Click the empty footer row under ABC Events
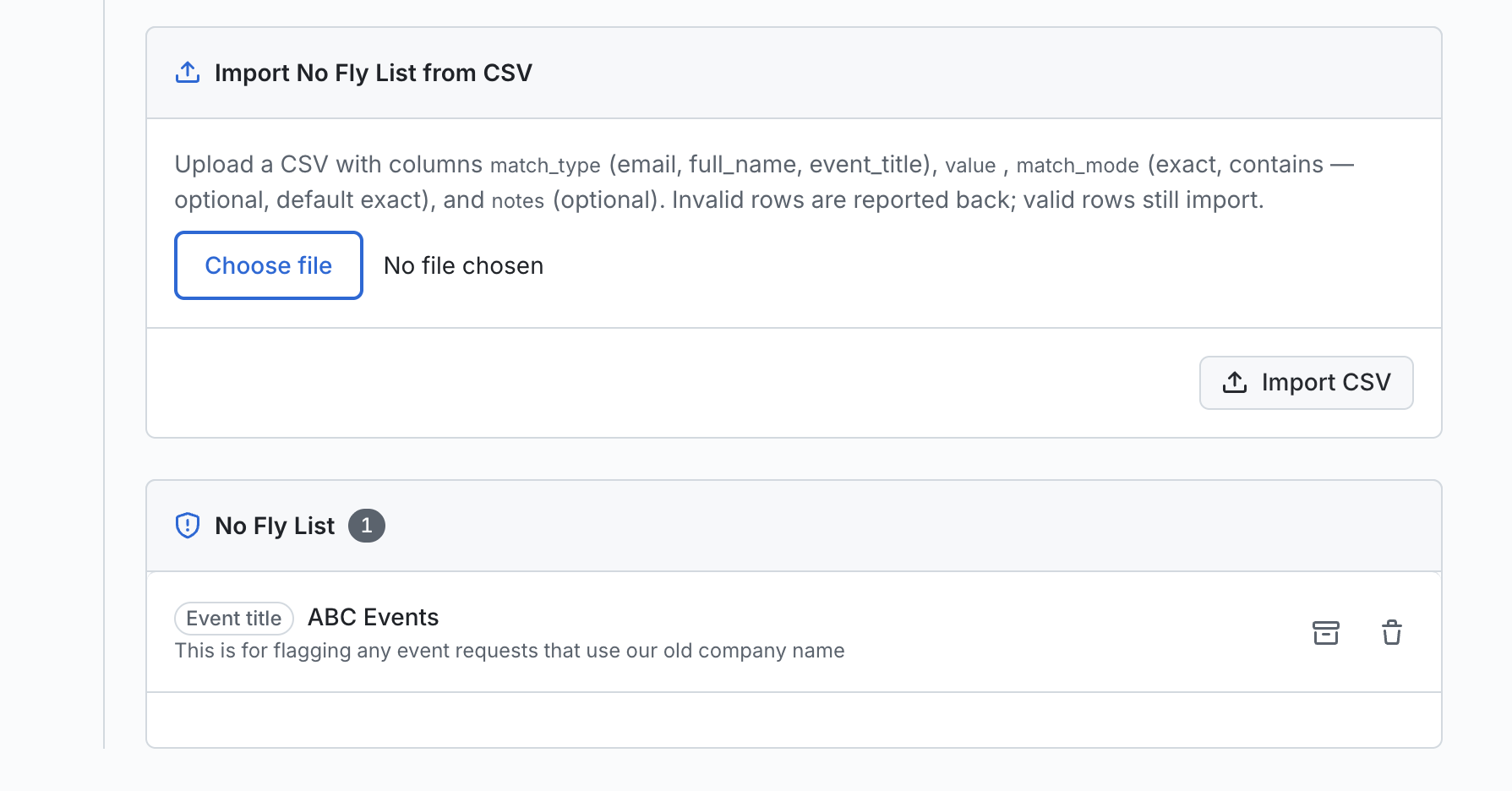 (794, 720)
